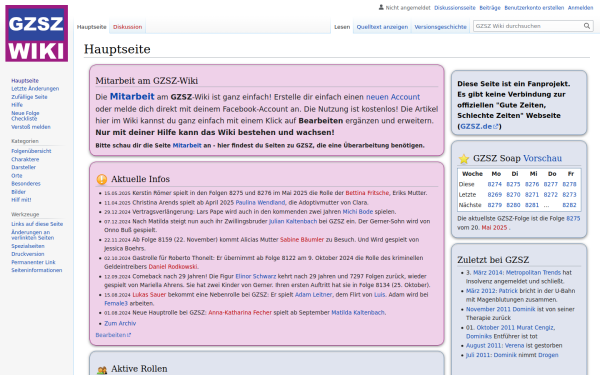
Task: Open Bettina Fritsche character link
Action: pos(367,193)
